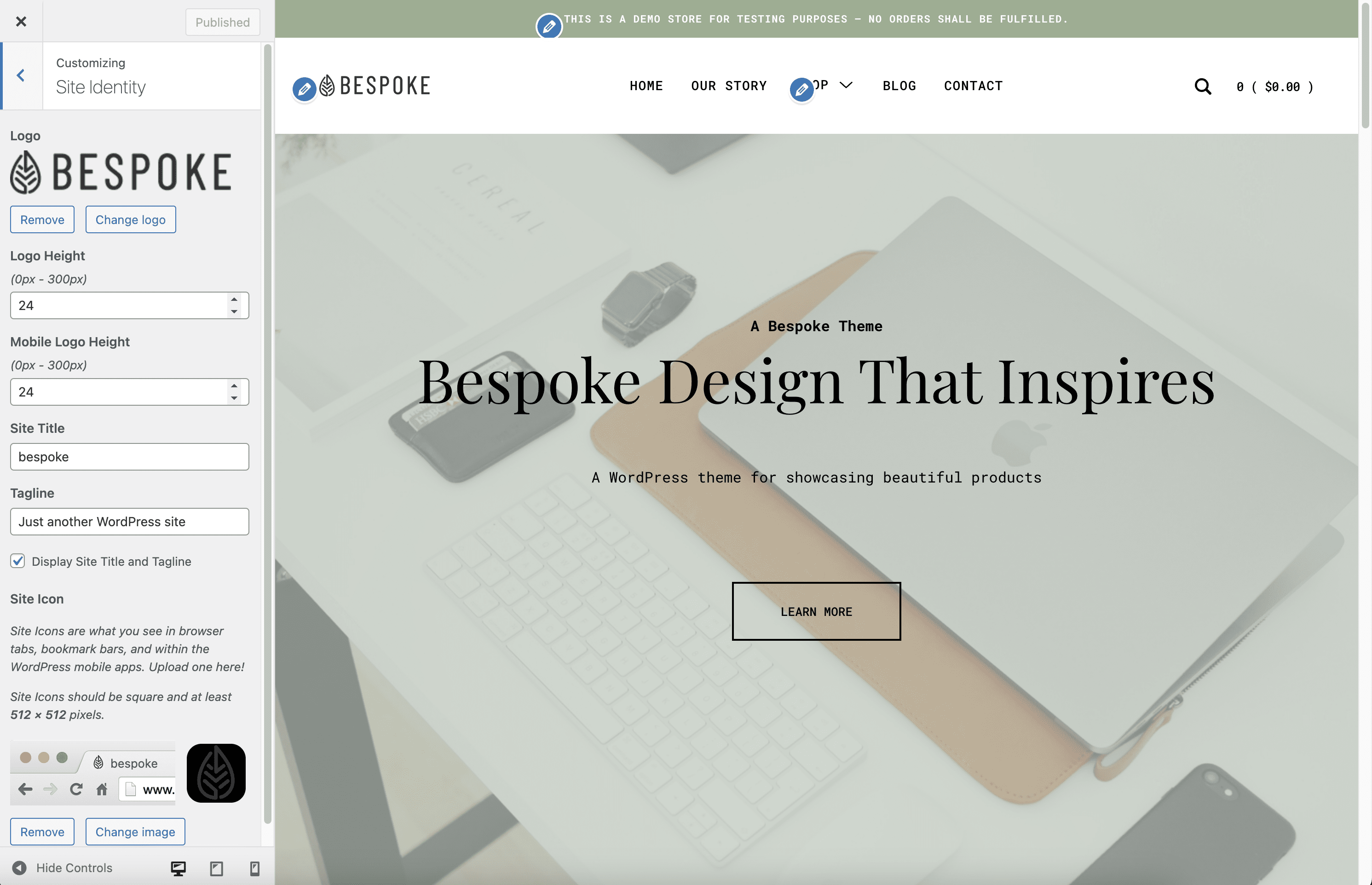Open the search in the site header
1372x885 pixels.
click(1202, 86)
